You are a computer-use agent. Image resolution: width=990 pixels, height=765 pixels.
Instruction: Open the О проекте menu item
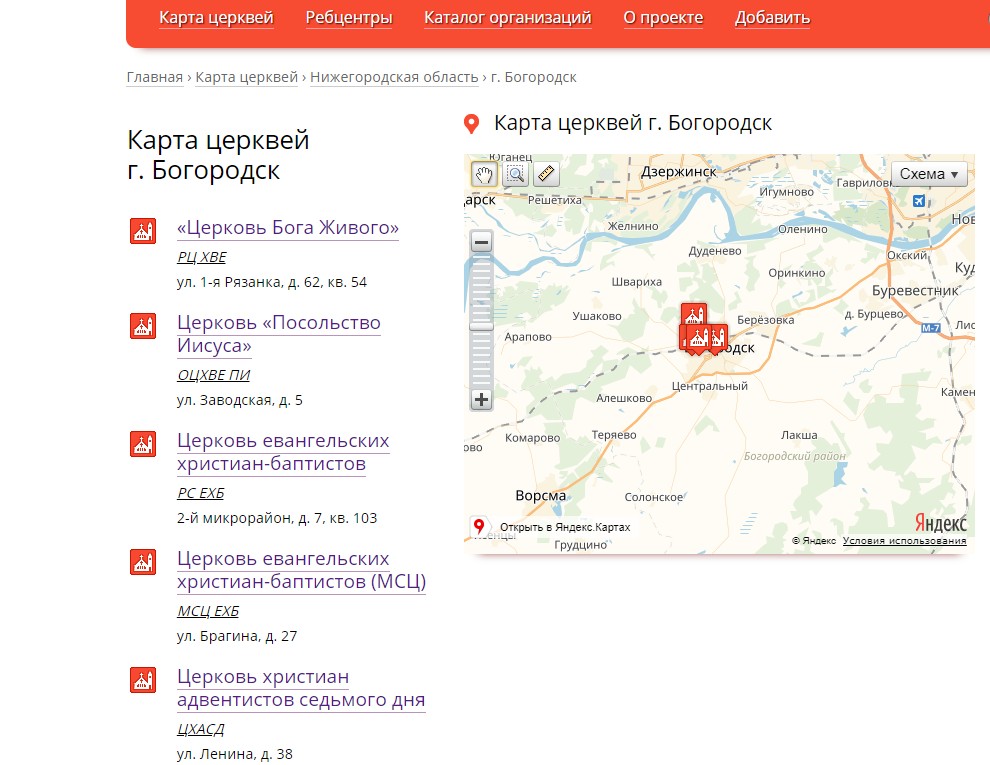click(x=663, y=18)
